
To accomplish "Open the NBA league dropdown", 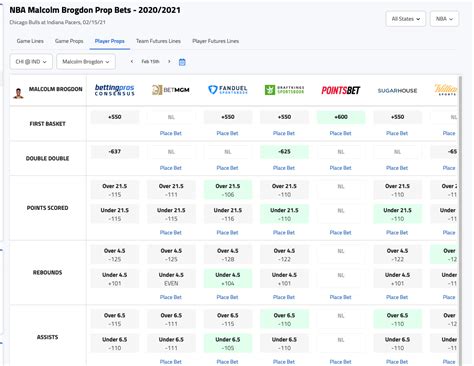I will click(x=444, y=19).
